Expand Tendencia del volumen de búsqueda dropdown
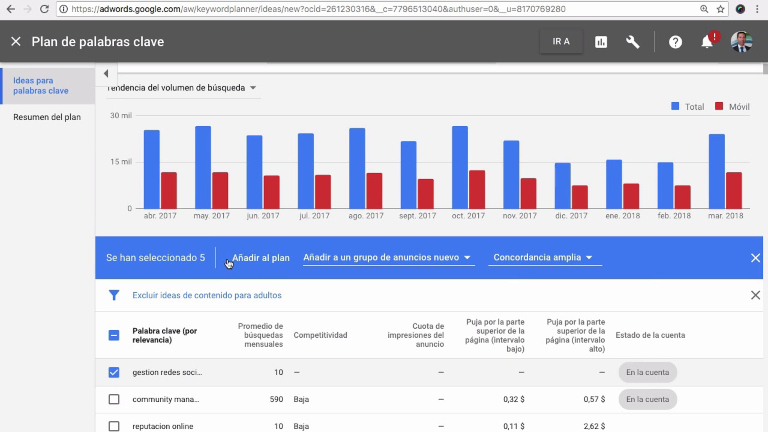768x432 pixels. tap(182, 88)
